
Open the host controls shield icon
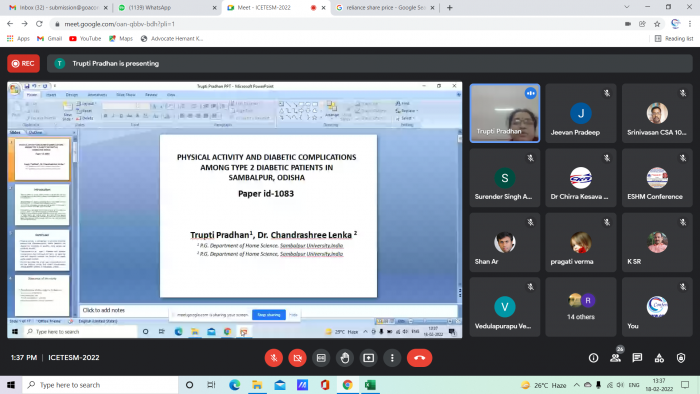[681, 358]
